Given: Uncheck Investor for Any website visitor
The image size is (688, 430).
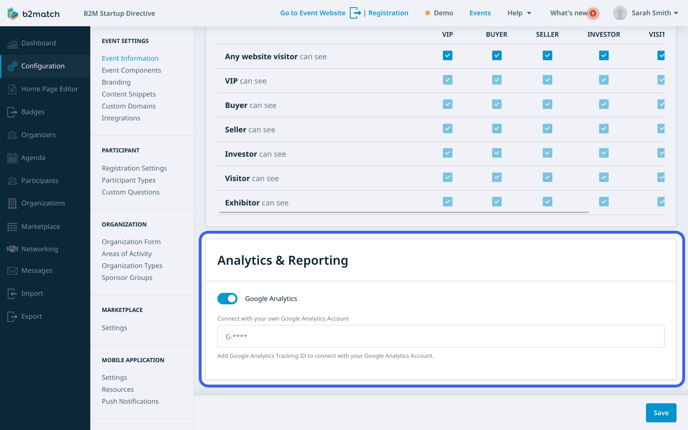Looking at the screenshot, I should [x=603, y=56].
